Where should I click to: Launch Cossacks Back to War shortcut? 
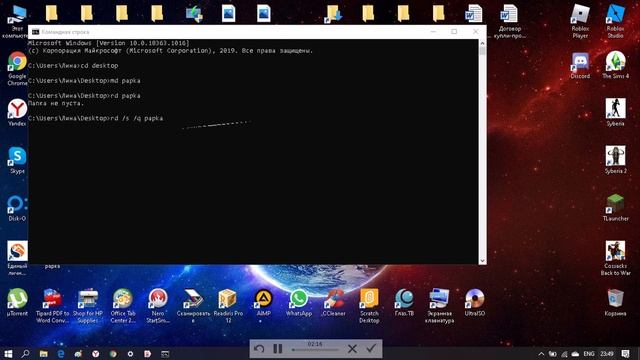[x=616, y=258]
